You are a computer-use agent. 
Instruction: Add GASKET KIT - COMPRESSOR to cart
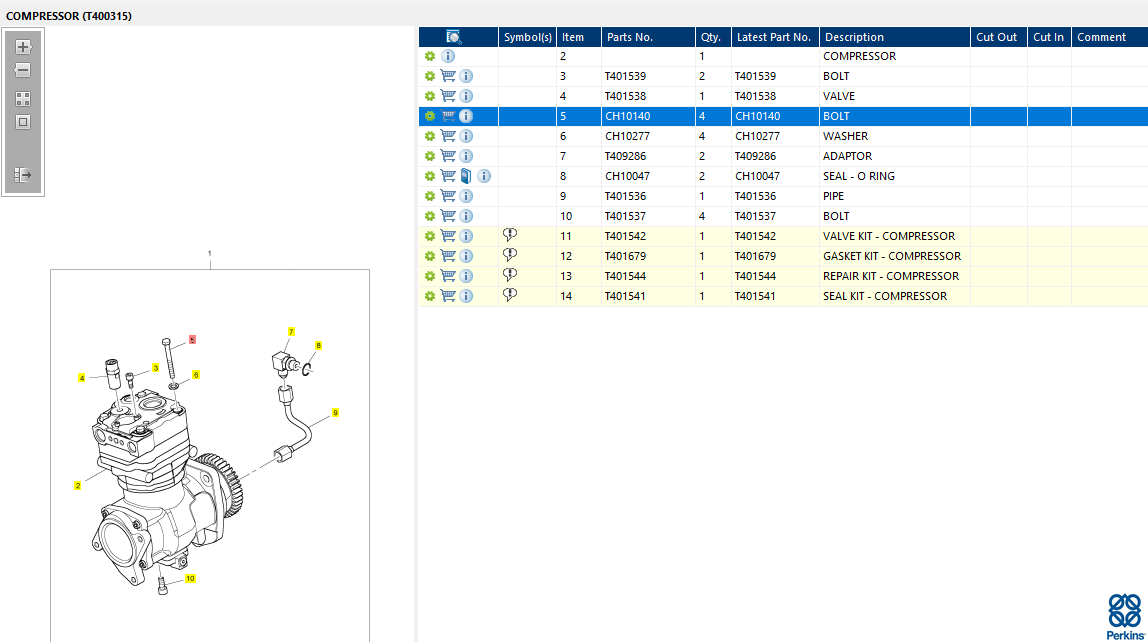click(x=448, y=256)
